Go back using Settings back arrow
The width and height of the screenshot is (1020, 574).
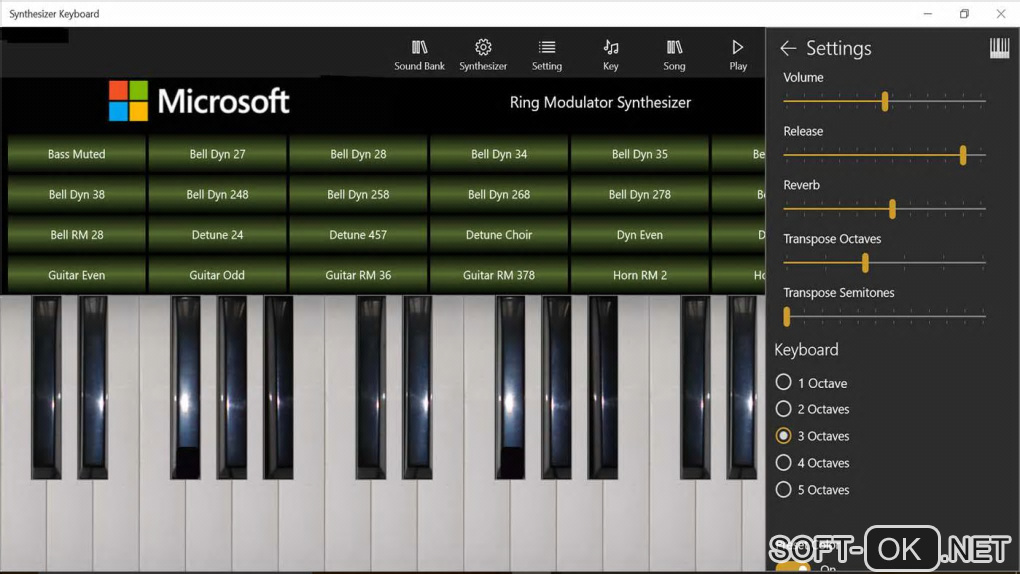coord(788,48)
